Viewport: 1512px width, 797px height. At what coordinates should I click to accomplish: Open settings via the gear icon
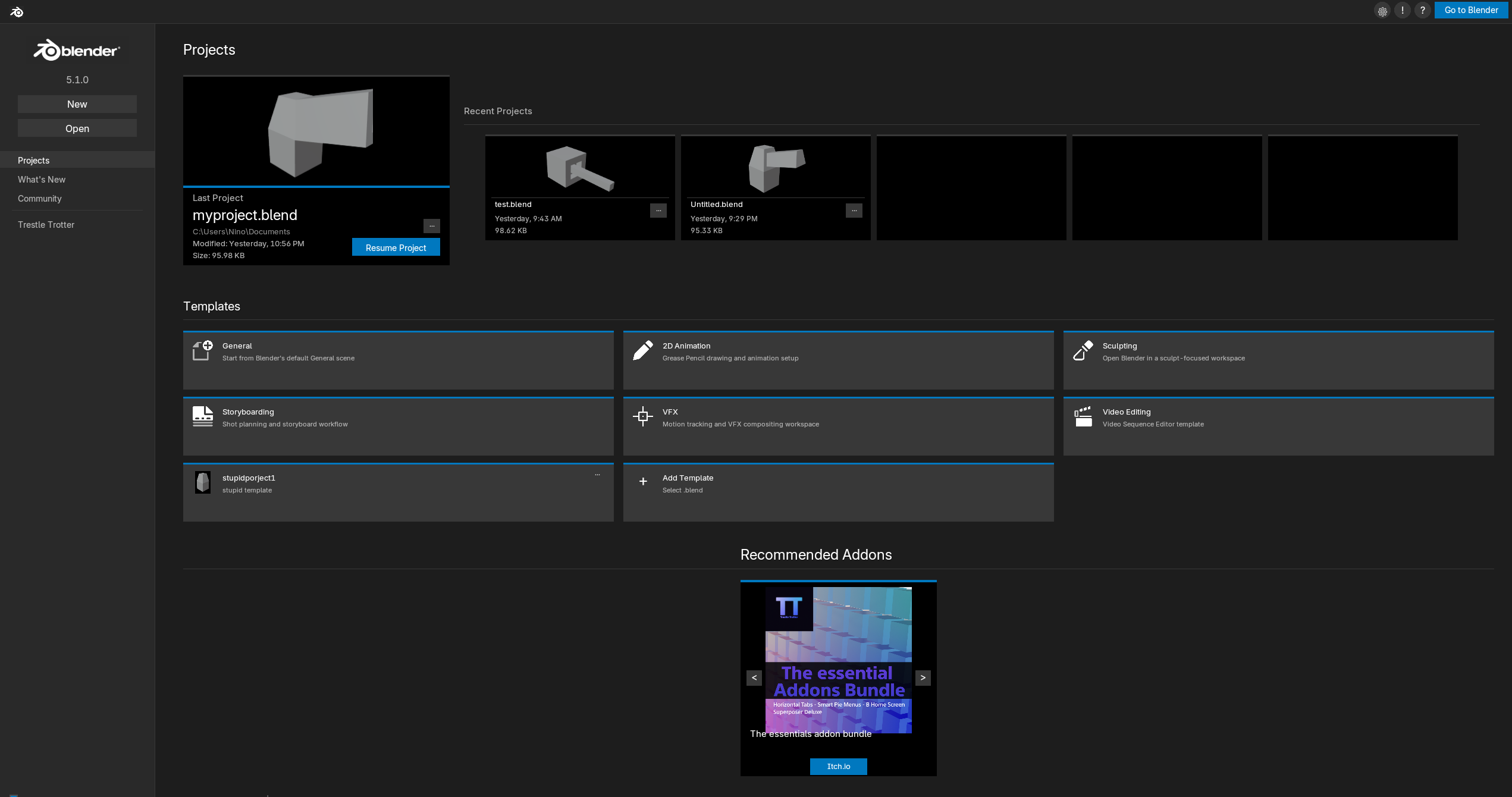tap(1382, 11)
